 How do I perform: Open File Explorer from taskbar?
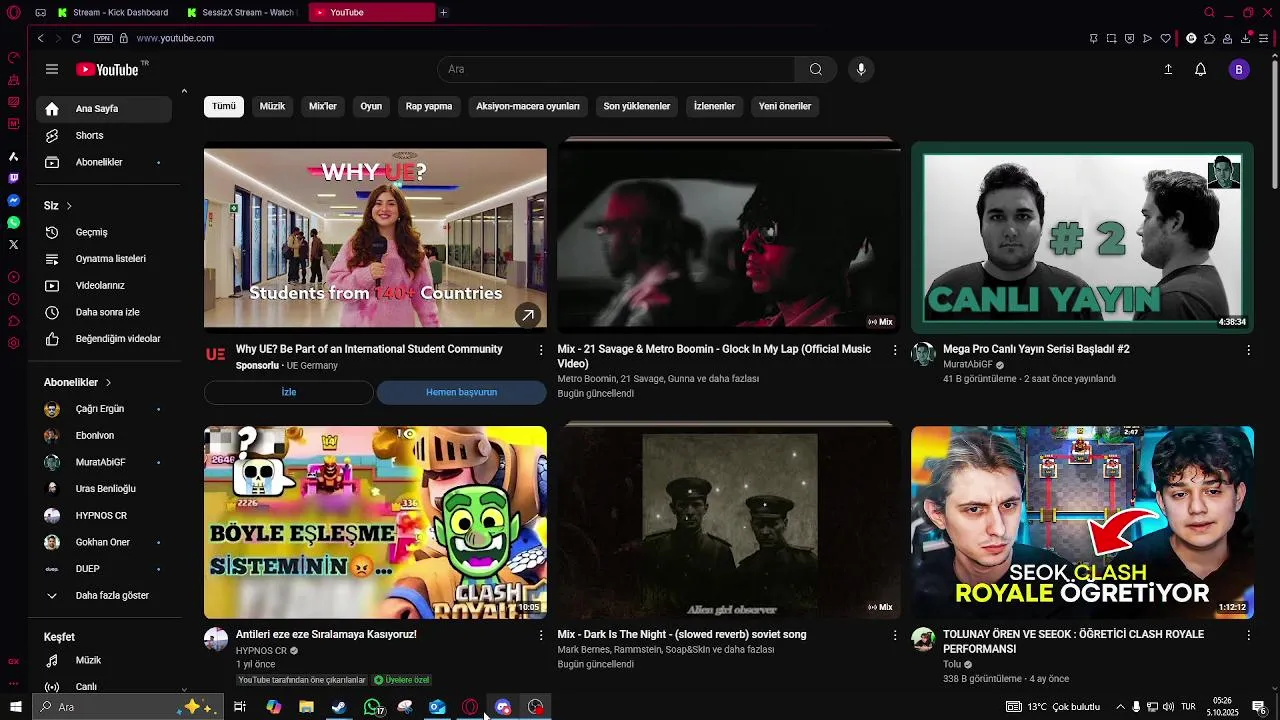click(306, 707)
